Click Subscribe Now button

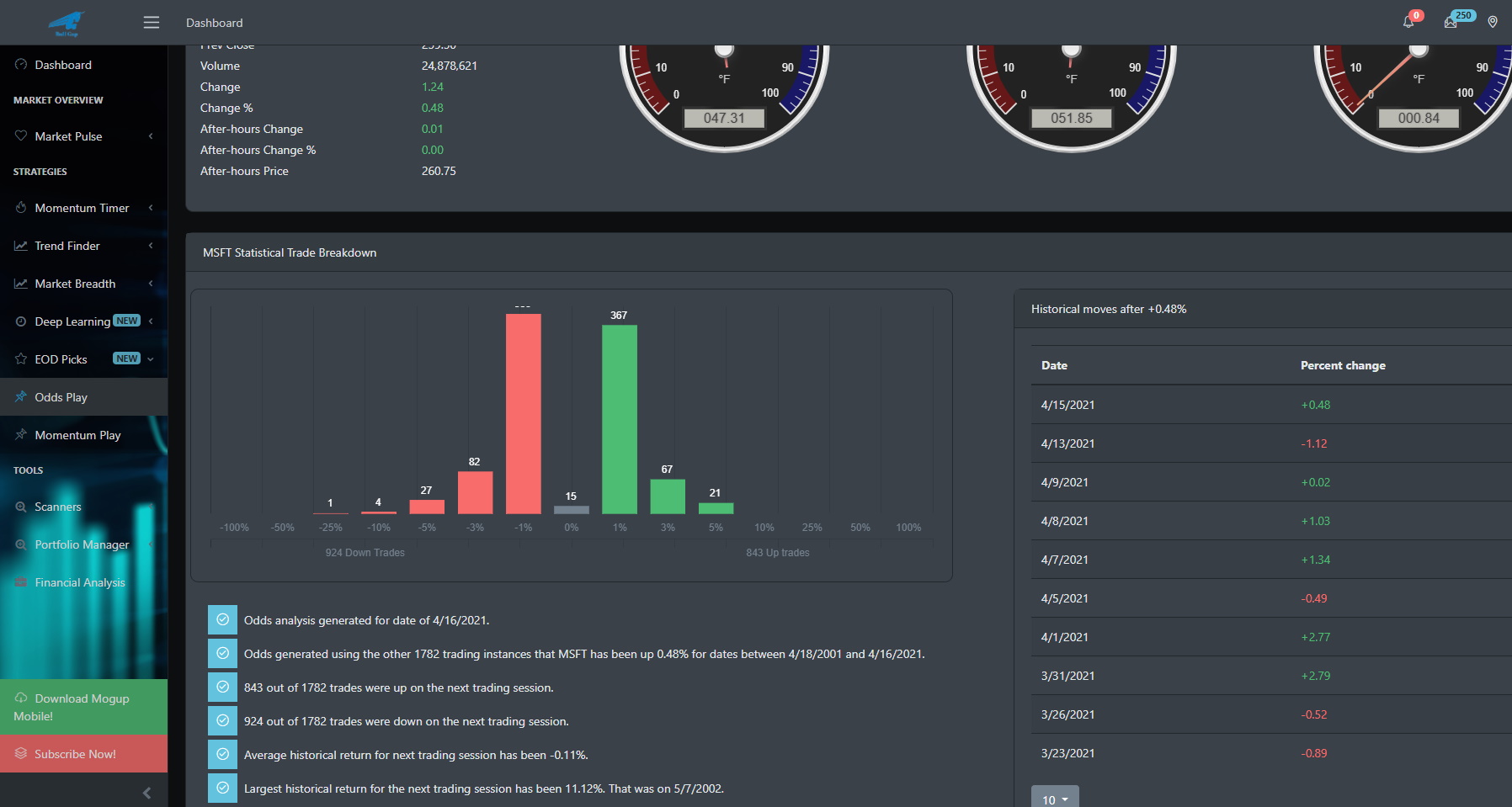(x=83, y=754)
